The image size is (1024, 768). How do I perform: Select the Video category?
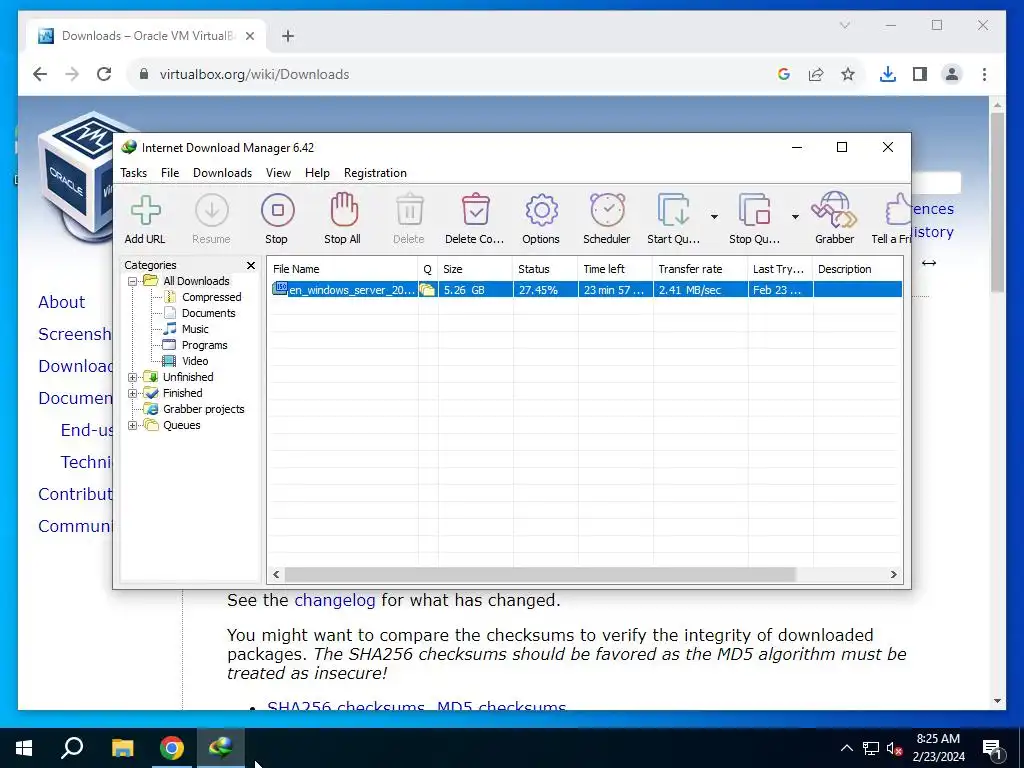tap(195, 361)
